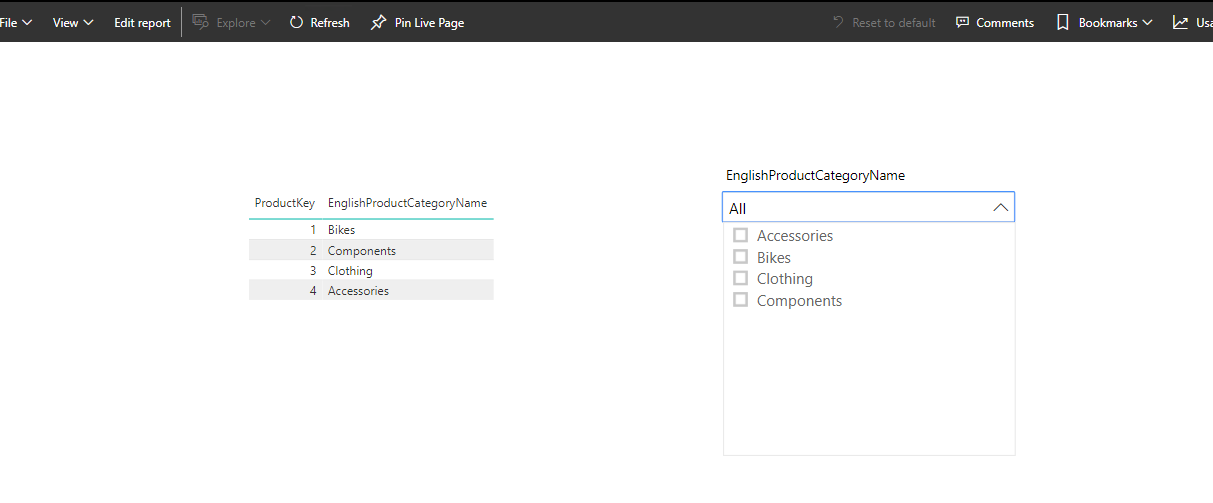1213x503 pixels.
Task: Check the Components slicer checkbox
Action: [741, 300]
